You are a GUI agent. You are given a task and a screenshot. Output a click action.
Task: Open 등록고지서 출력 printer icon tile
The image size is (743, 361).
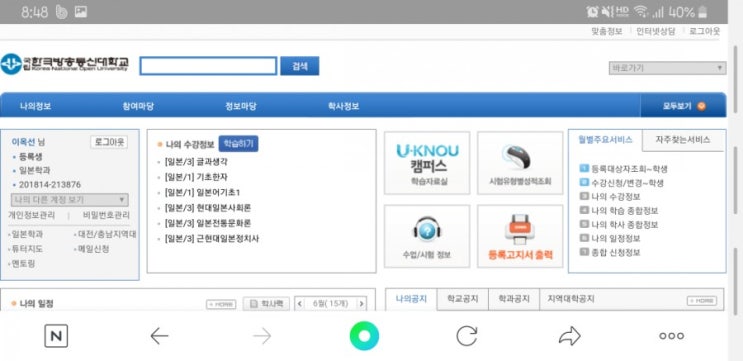pos(520,236)
